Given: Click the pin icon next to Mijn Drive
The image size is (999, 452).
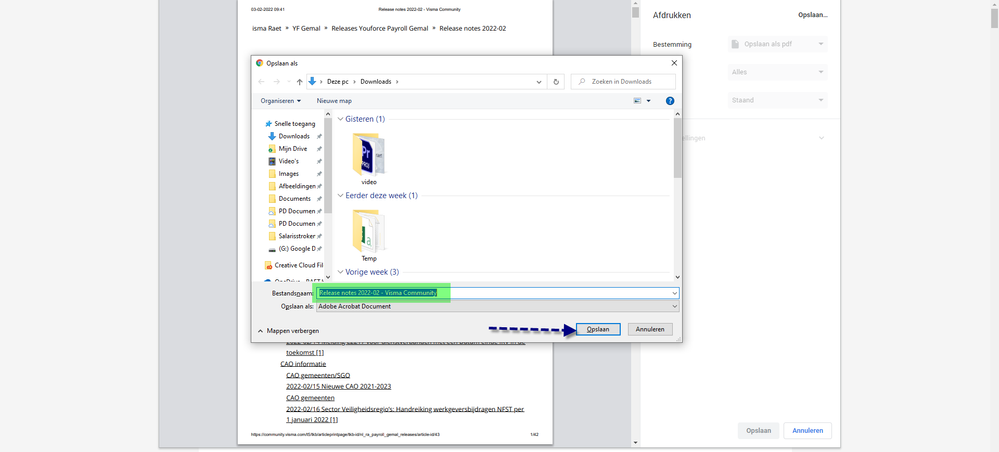Looking at the screenshot, I should pyautogui.click(x=319, y=149).
